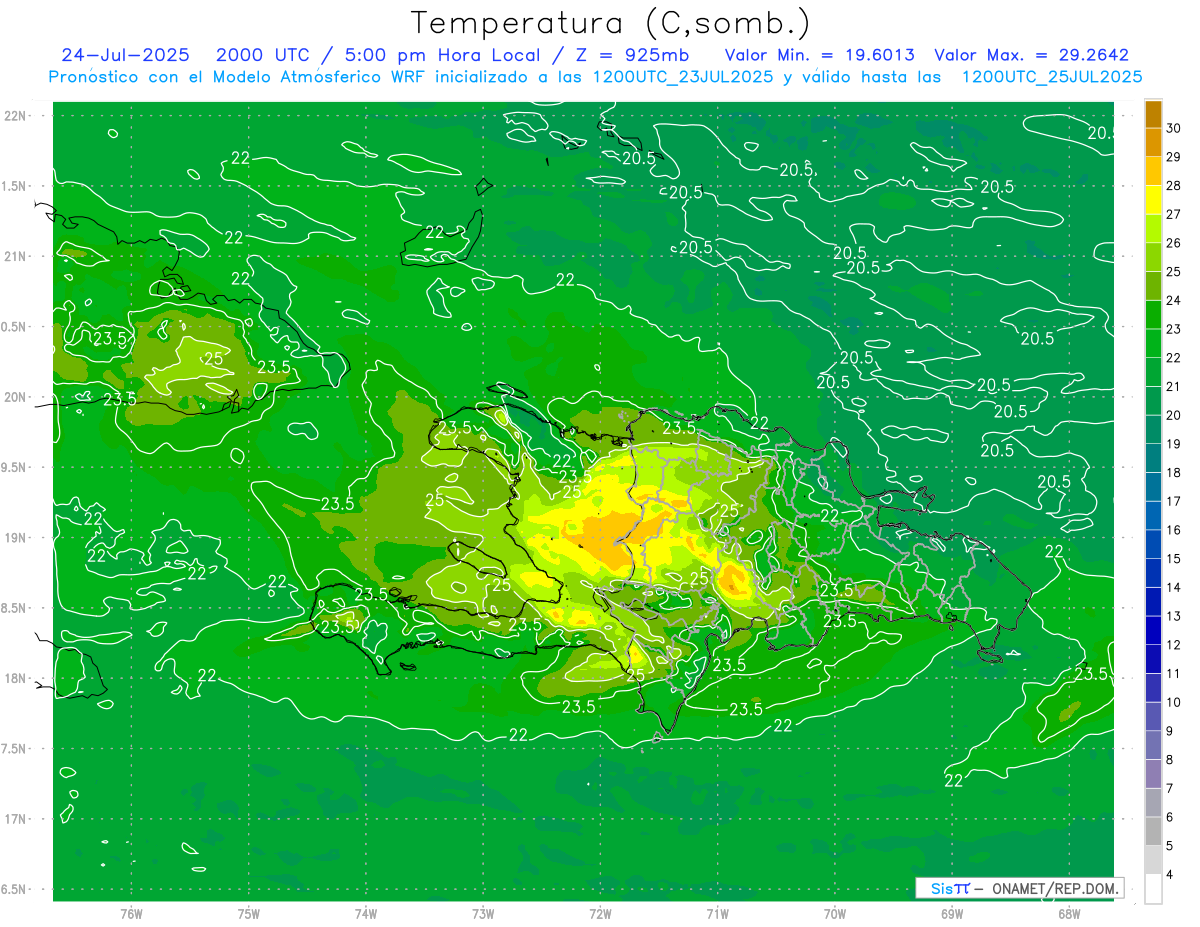Click the '71W' longitude axis label
This screenshot has height=927, width=1200.
point(717,913)
